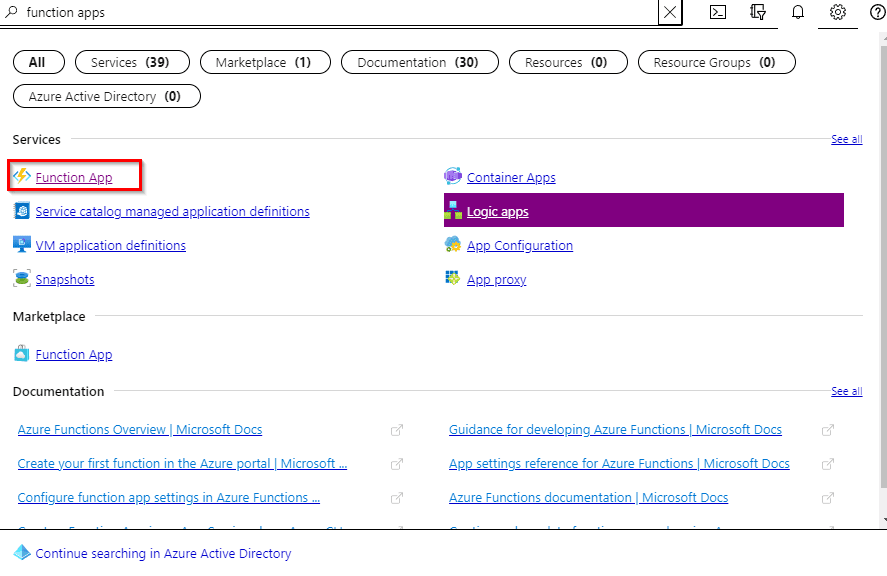Open Cloud Shell from top bar

pos(718,13)
